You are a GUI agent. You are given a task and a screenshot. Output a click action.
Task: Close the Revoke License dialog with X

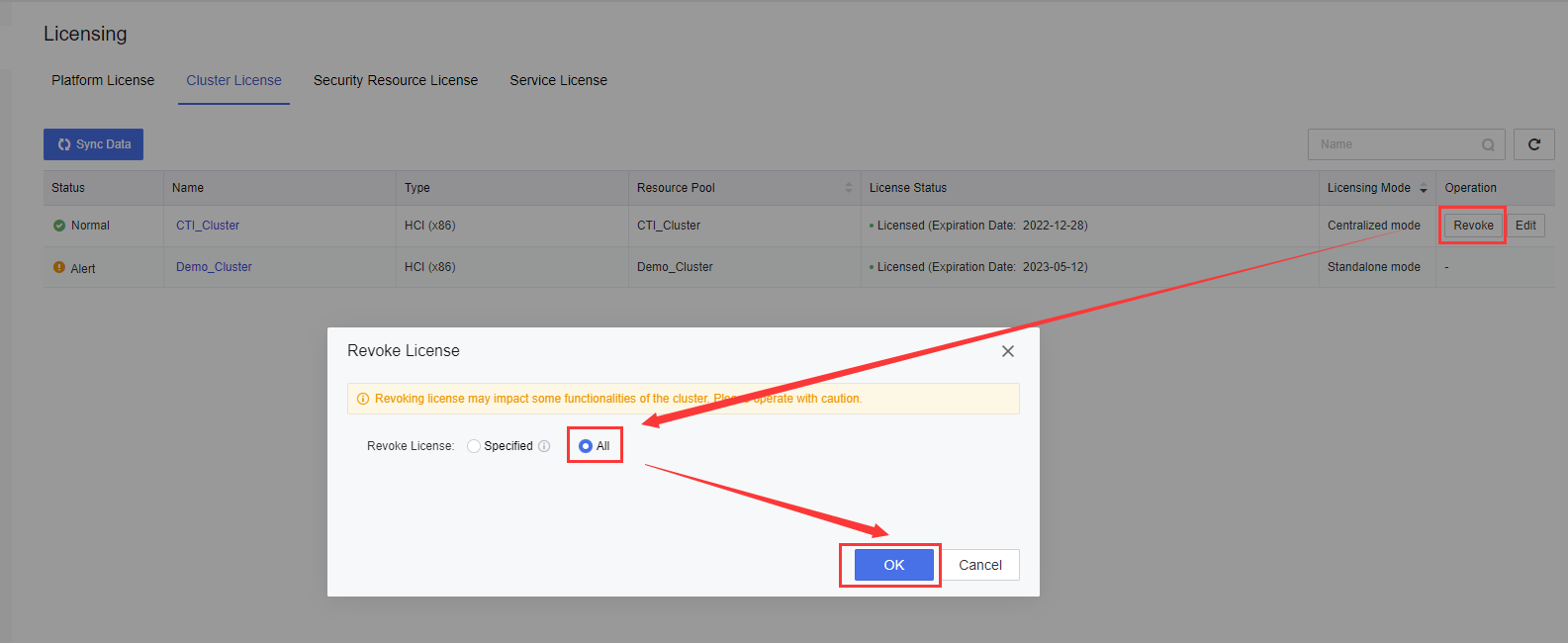click(x=1007, y=351)
